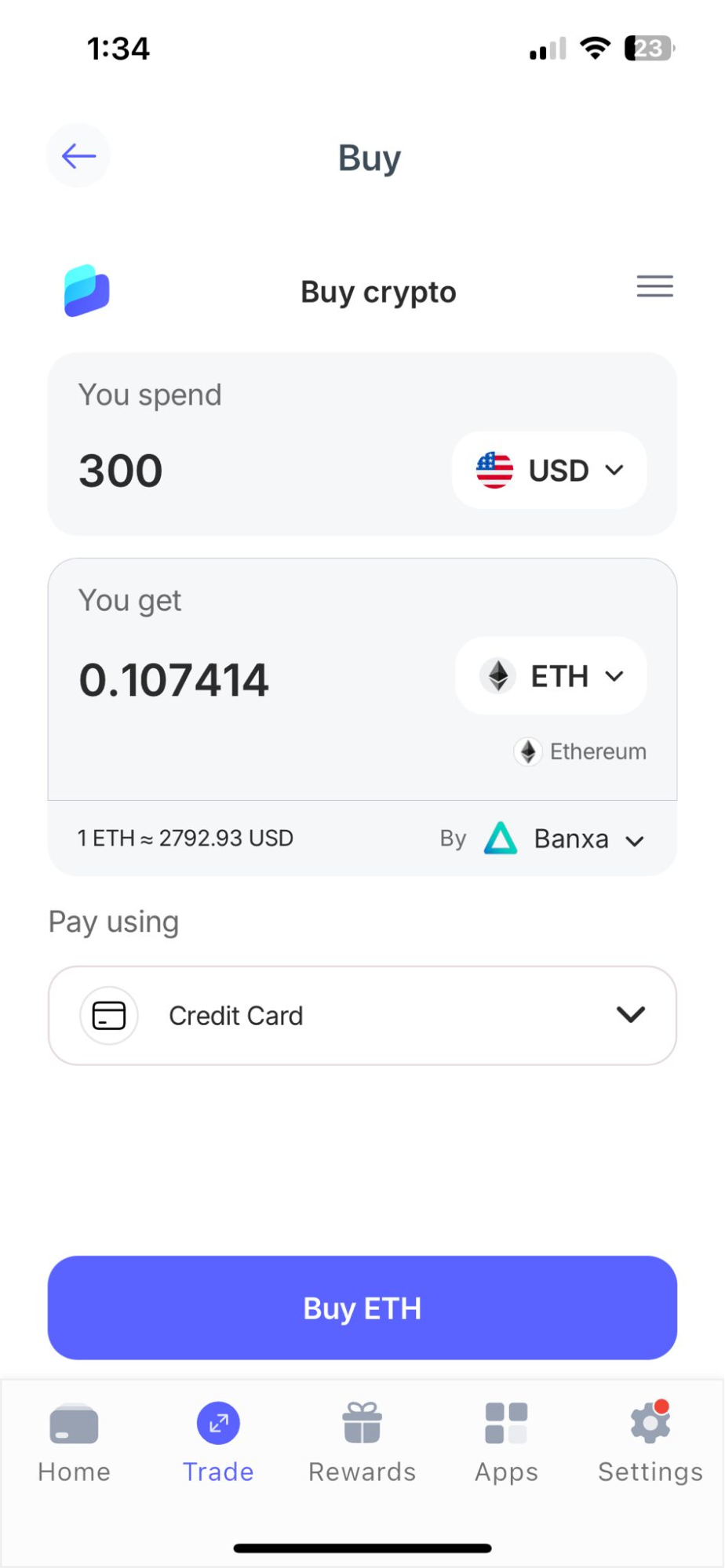Open the Apps tab
The image size is (725, 1568).
[506, 1443]
